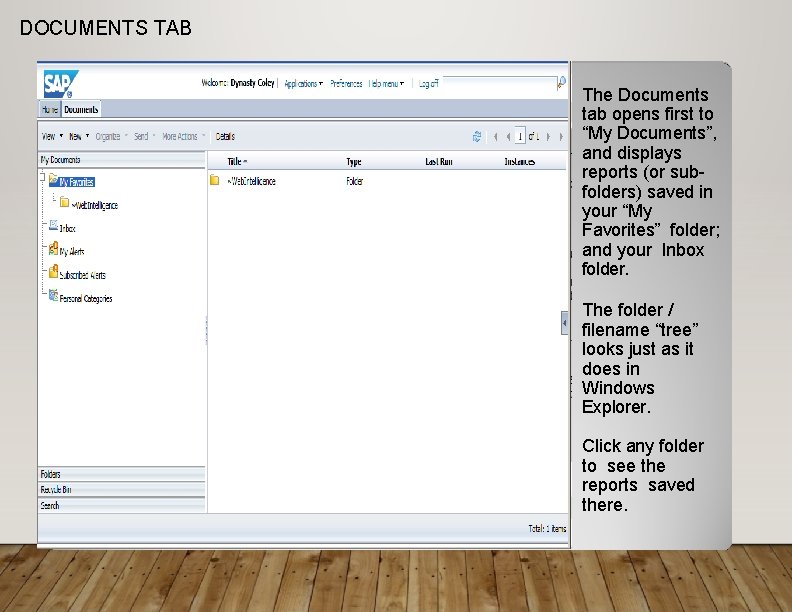This screenshot has height=612, width=792.
Task: Click the Welcome: Dynasty Coley text
Action: point(238,83)
